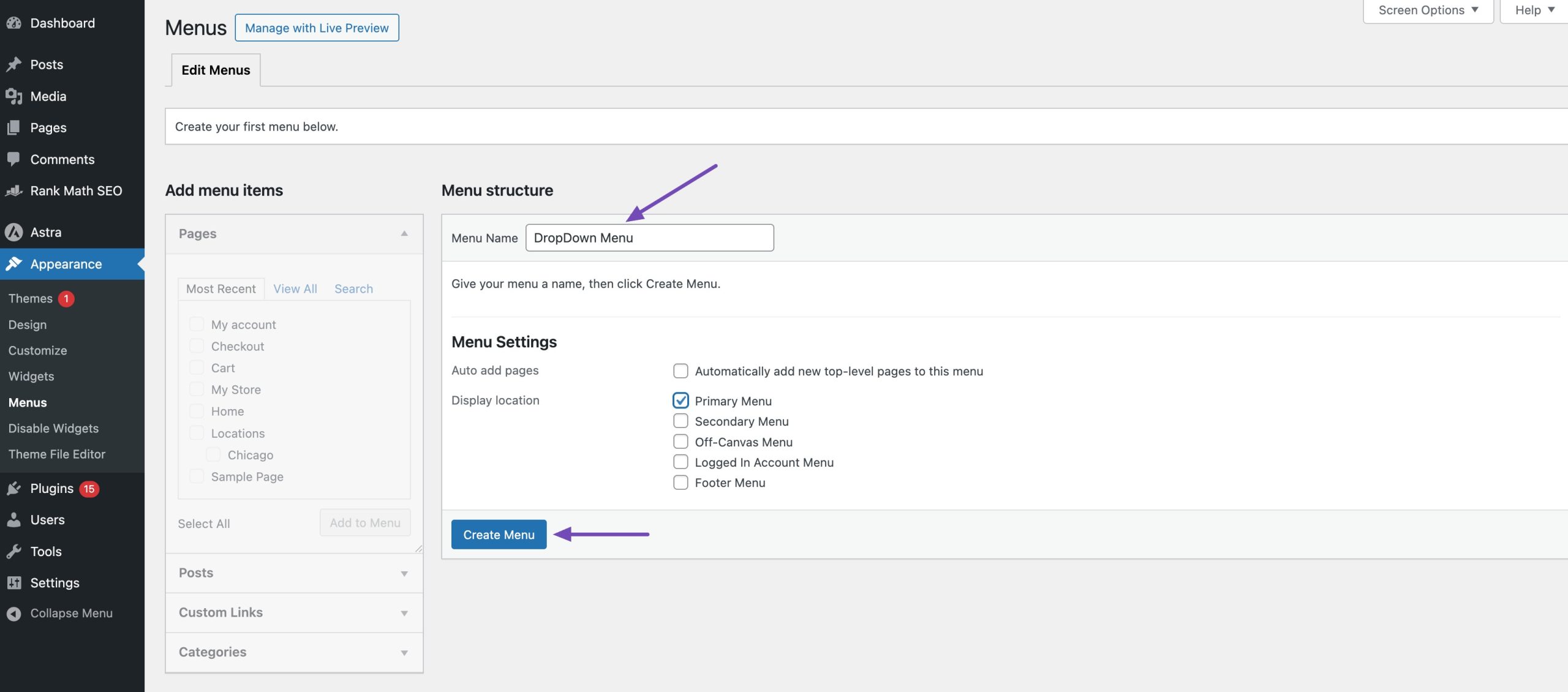The width and height of the screenshot is (1568, 692).
Task: Switch to the View All pages tab
Action: pos(295,289)
